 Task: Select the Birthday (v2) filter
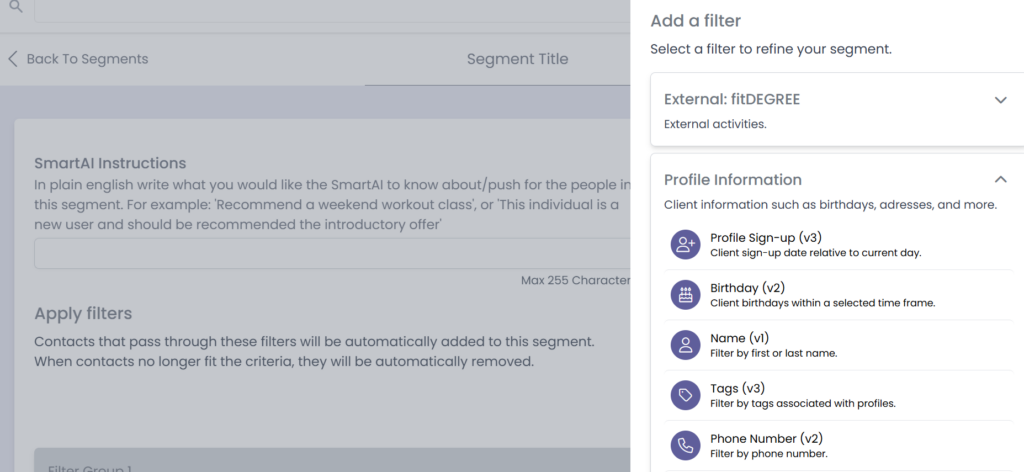tap(749, 288)
